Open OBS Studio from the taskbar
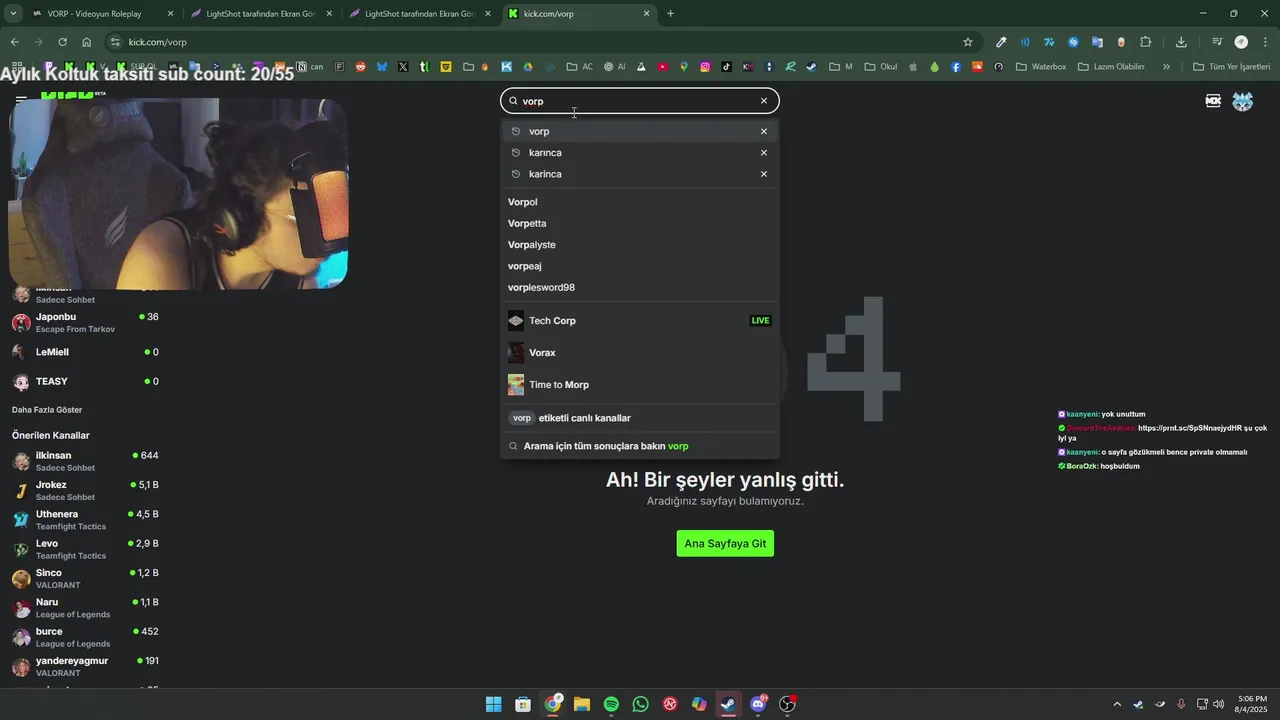The height and width of the screenshot is (720, 1280). coord(787,704)
